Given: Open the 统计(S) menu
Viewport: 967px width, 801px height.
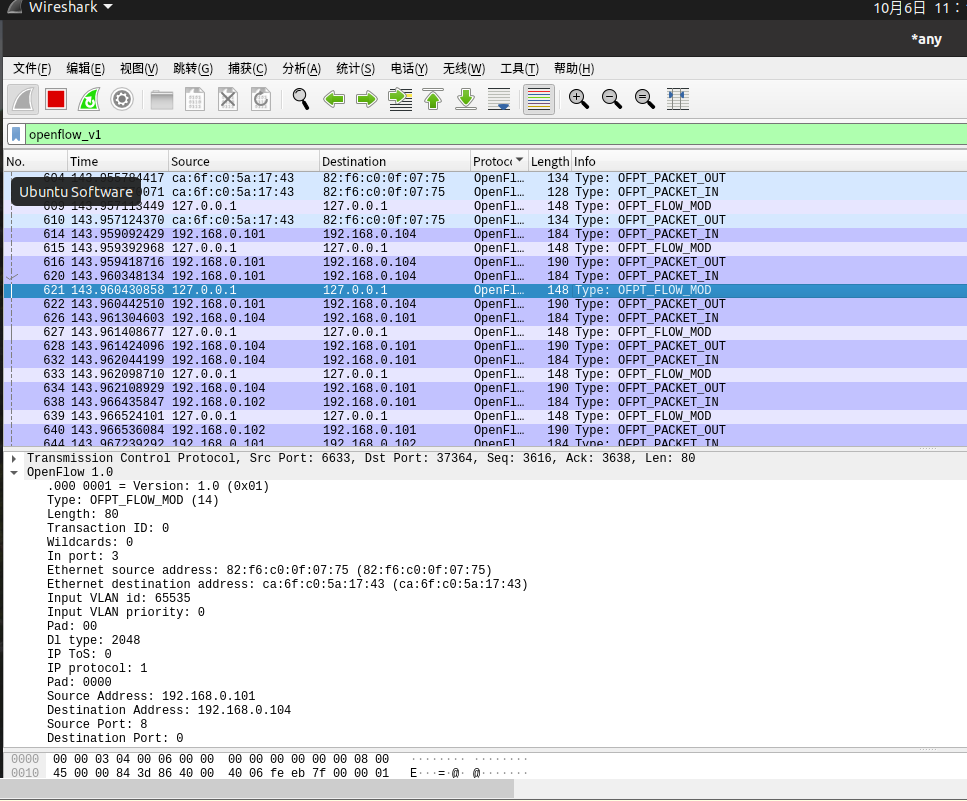Looking at the screenshot, I should point(355,69).
